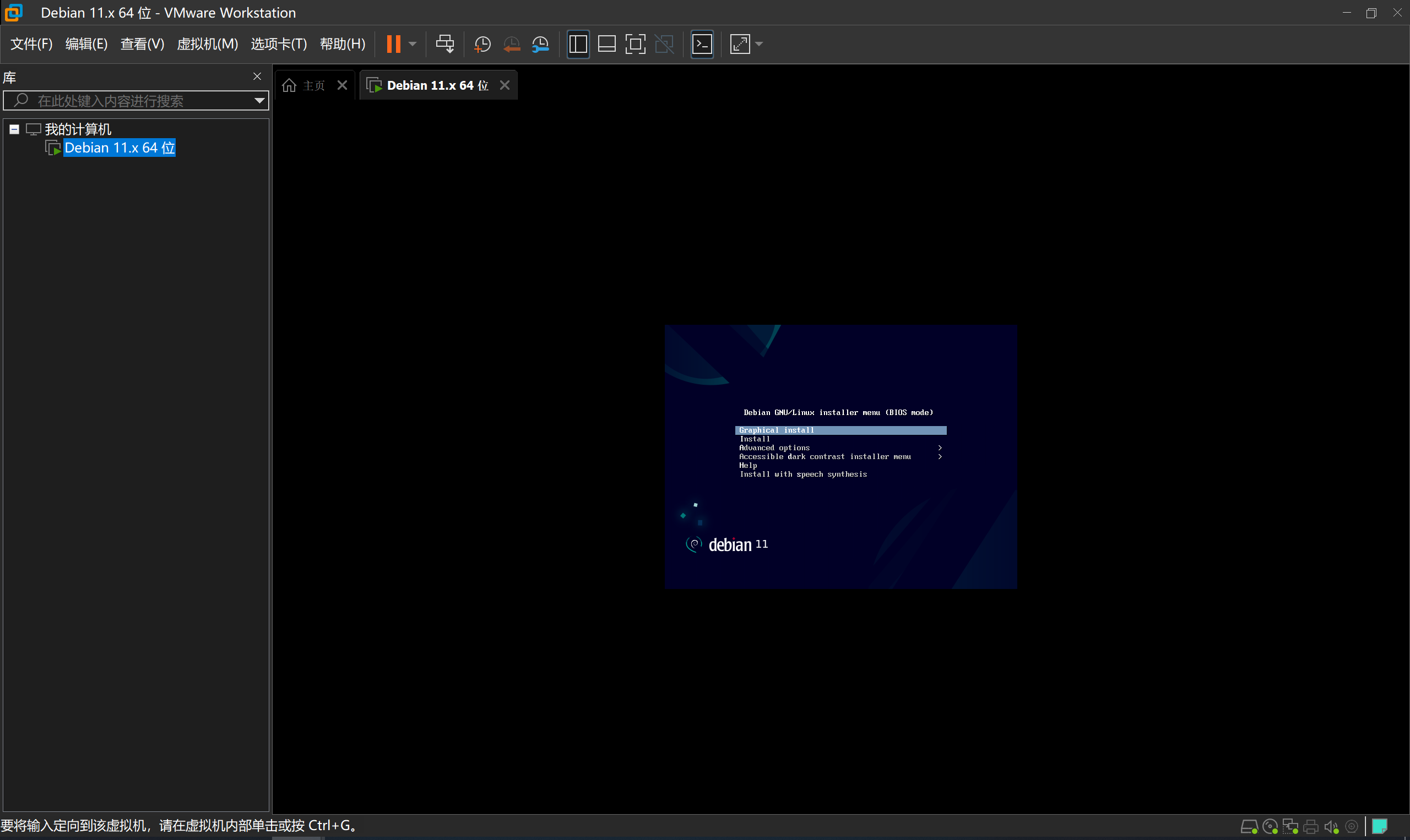The width and height of the screenshot is (1410, 840).
Task: Toggle the library sidebar view icon
Action: click(x=578, y=43)
